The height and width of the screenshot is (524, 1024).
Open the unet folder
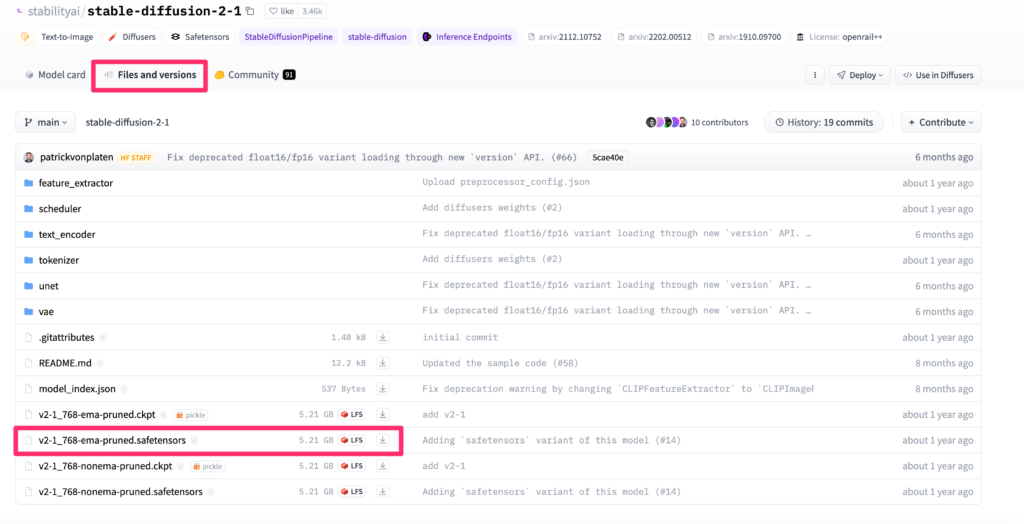[48, 286]
